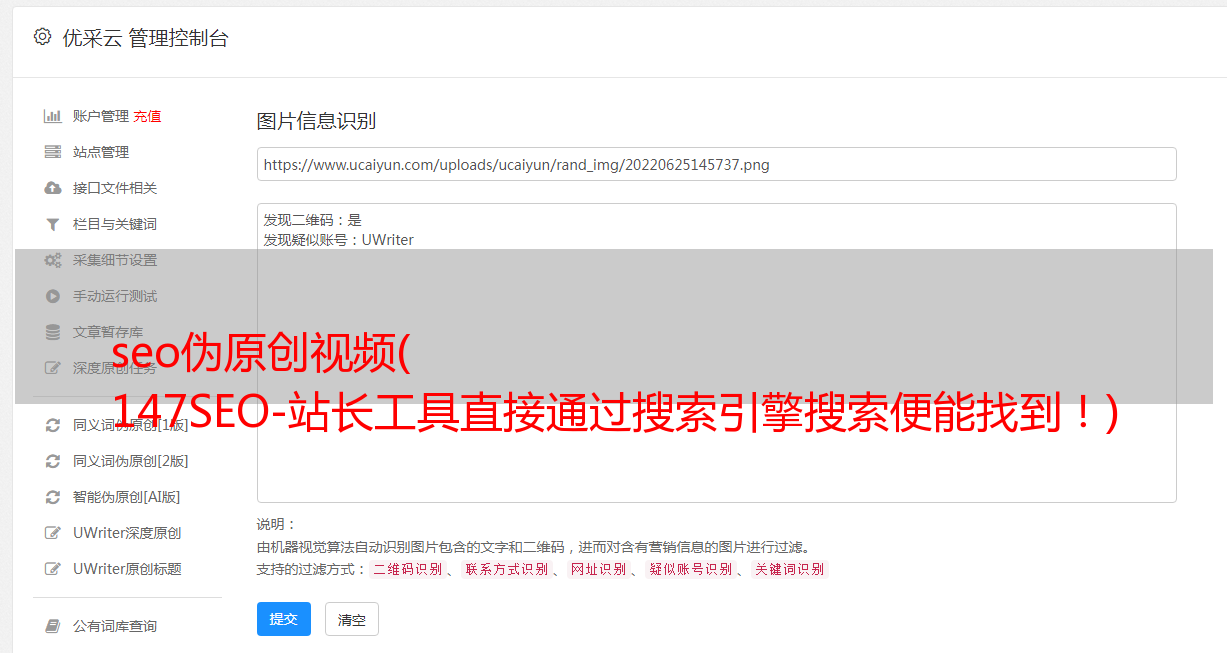Click the refresh icon beside 同义词伪原创[1版]

(x=53, y=425)
